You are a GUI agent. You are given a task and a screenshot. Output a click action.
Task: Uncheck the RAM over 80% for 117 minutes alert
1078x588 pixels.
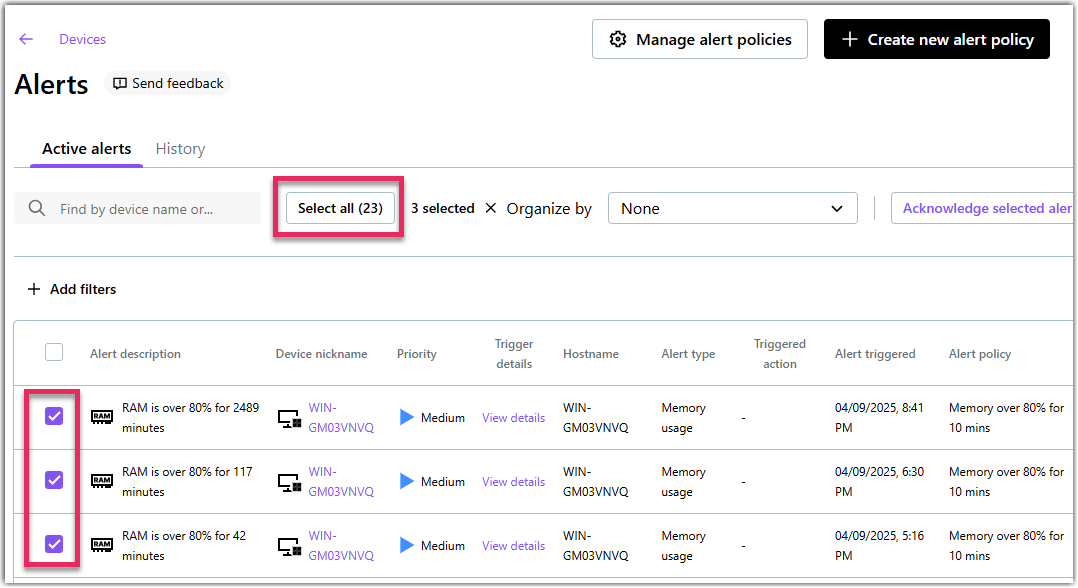click(x=54, y=480)
